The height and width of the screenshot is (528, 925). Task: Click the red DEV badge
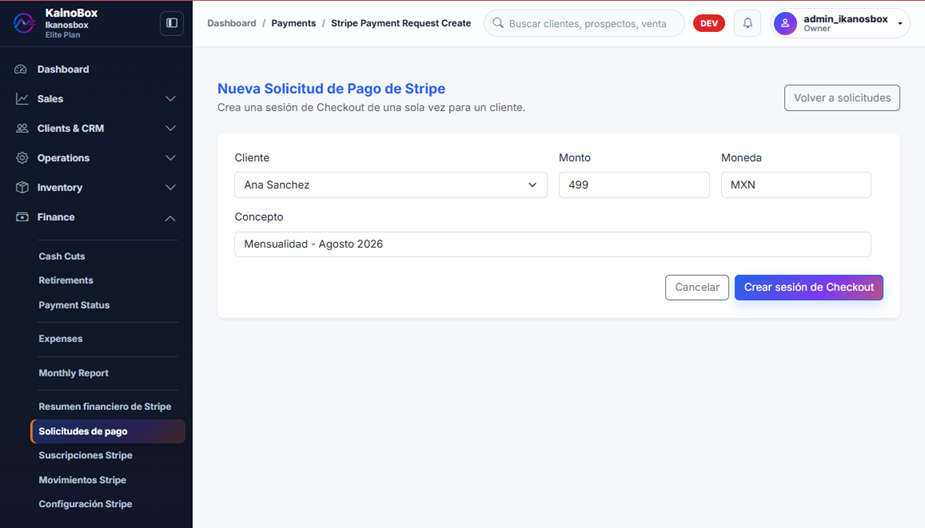coord(708,23)
